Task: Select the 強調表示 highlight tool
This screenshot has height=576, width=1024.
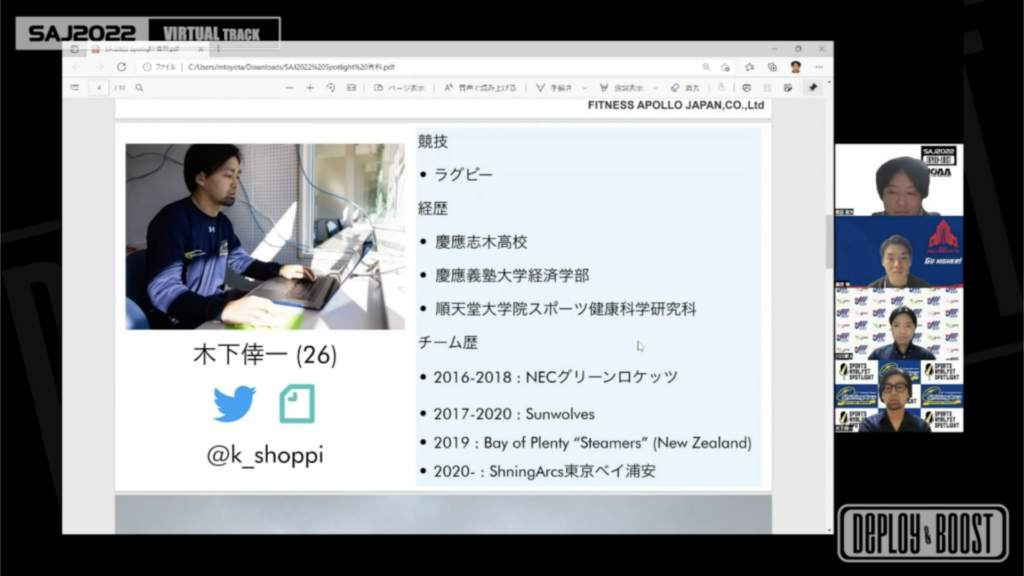Action: (621, 88)
